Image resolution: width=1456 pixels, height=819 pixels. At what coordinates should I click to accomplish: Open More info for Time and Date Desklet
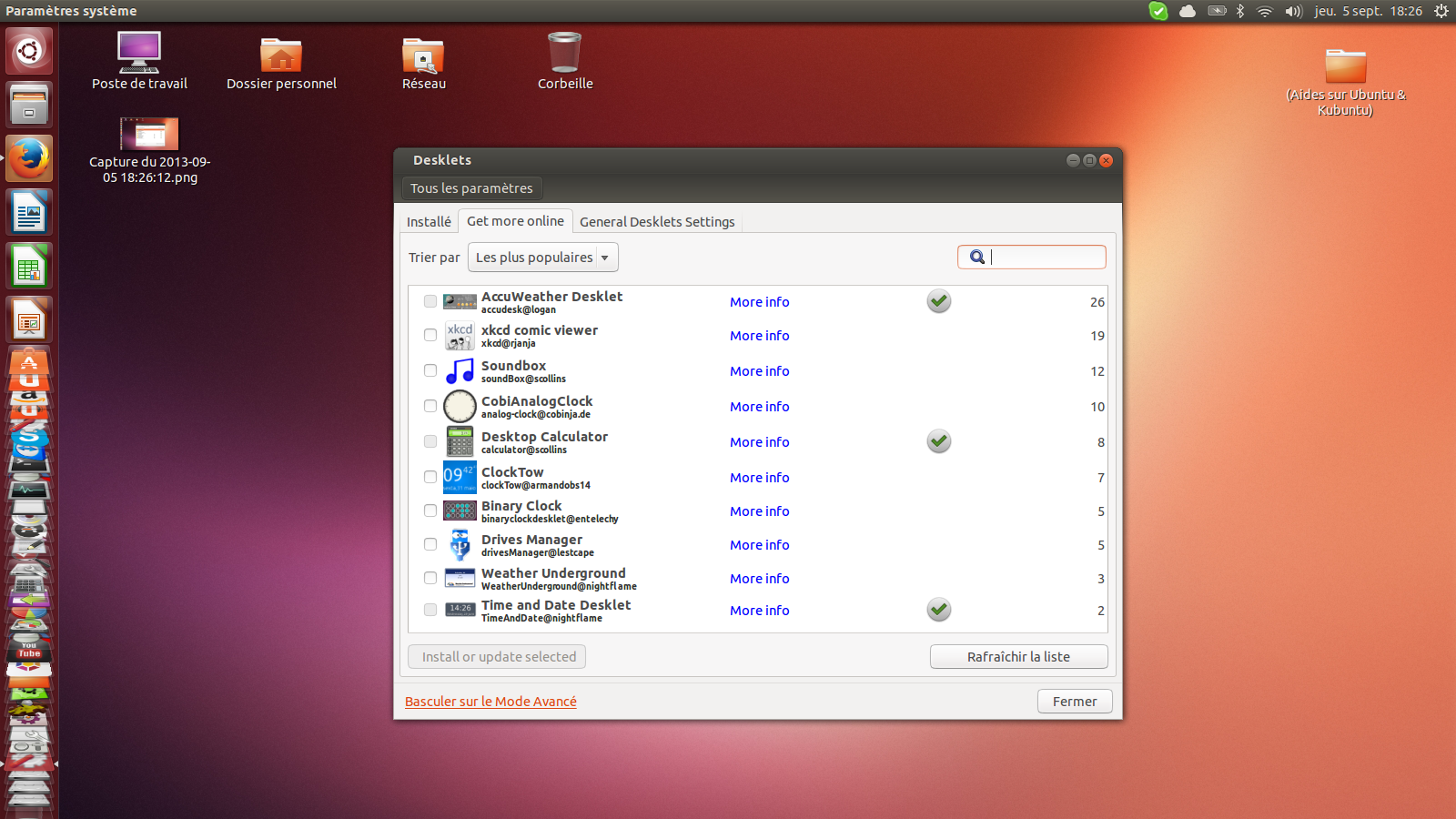coord(759,611)
